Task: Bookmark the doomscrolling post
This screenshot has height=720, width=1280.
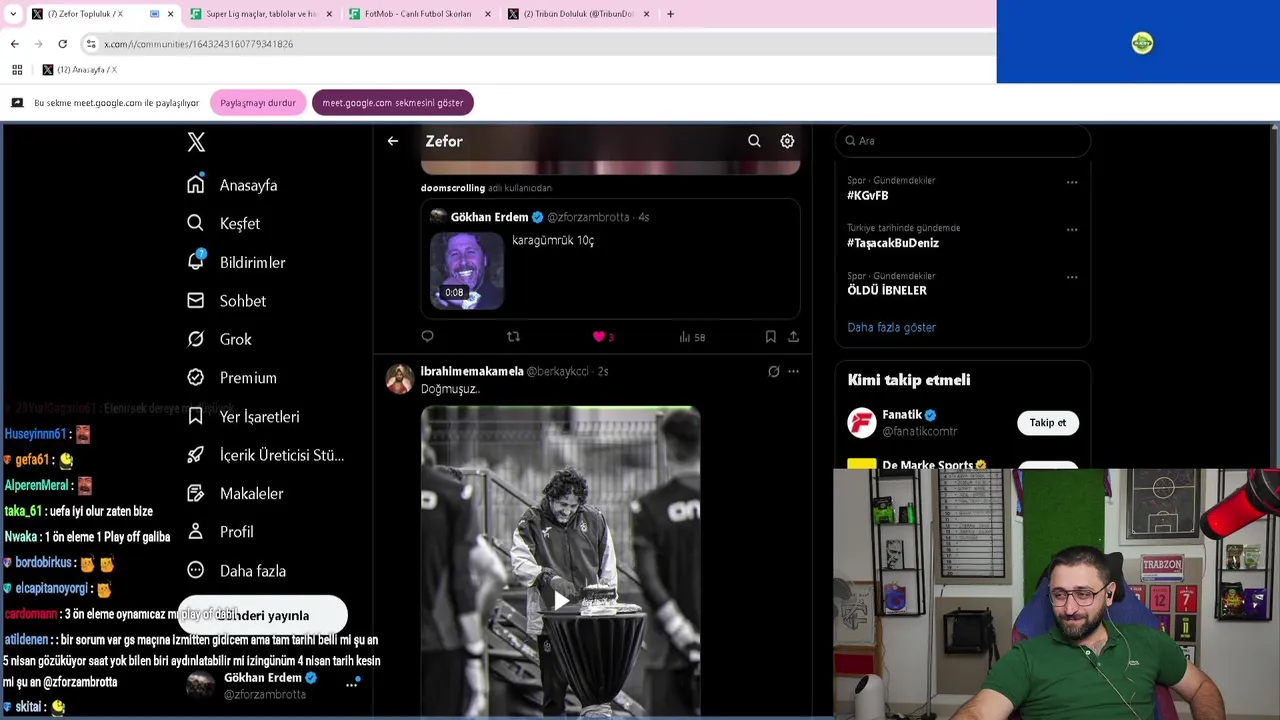Action: [x=770, y=337]
